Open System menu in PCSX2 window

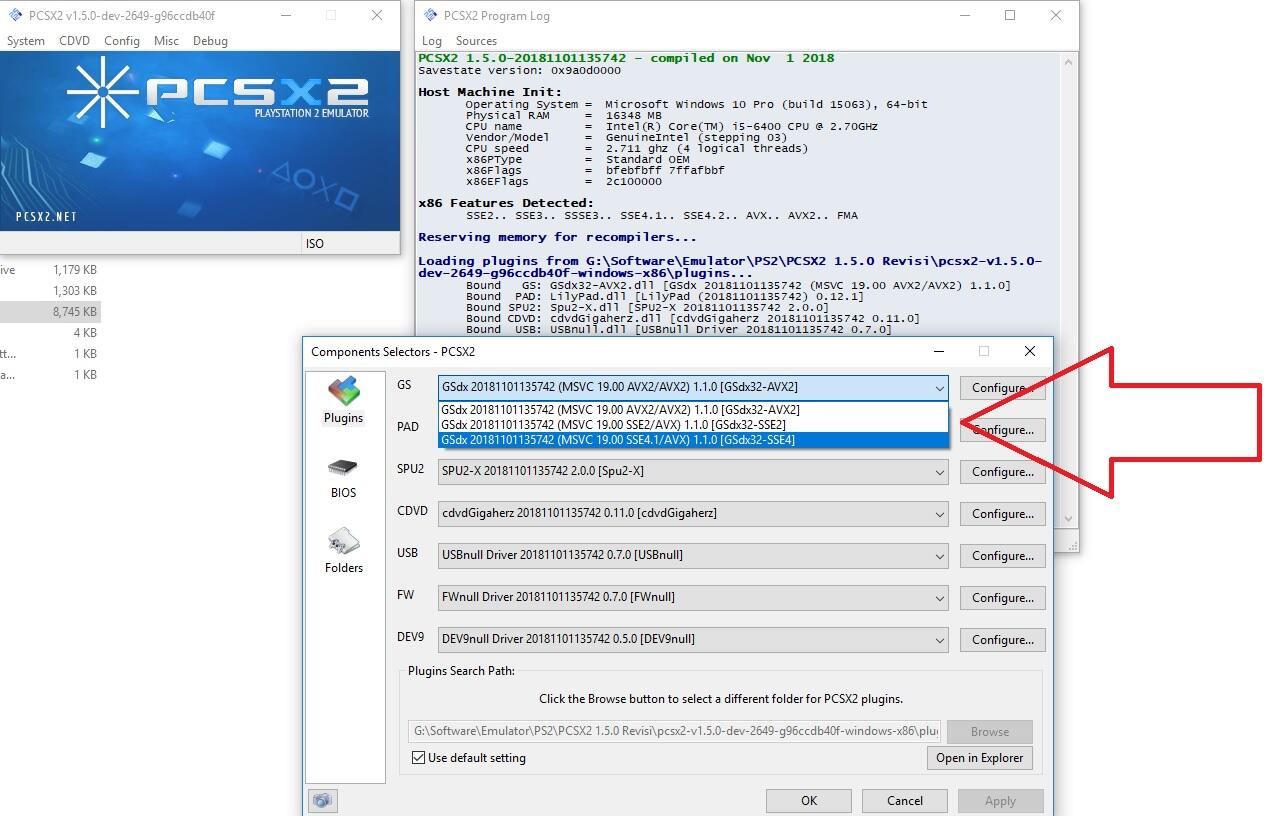[25, 41]
